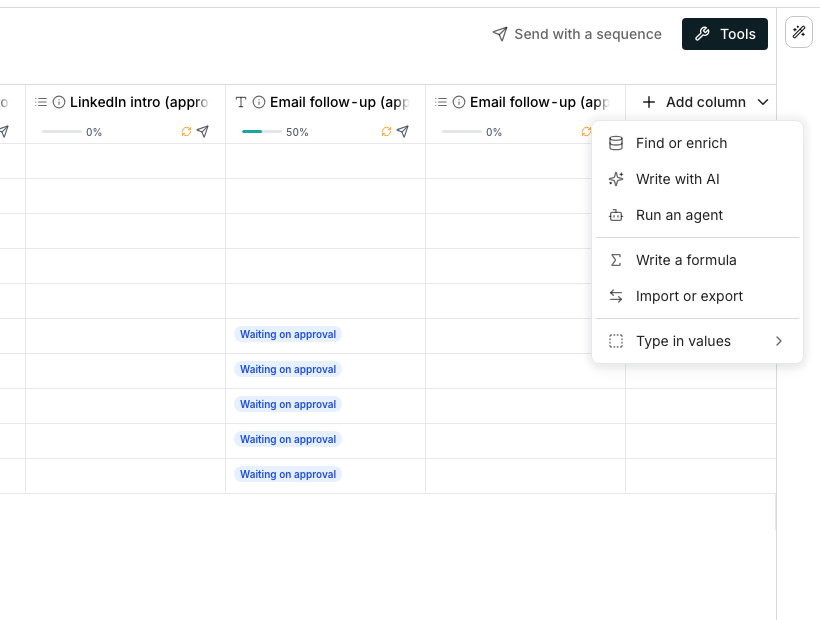This screenshot has height=620, width=820.
Task: Click the Write a formula sigma icon
Action: click(616, 260)
